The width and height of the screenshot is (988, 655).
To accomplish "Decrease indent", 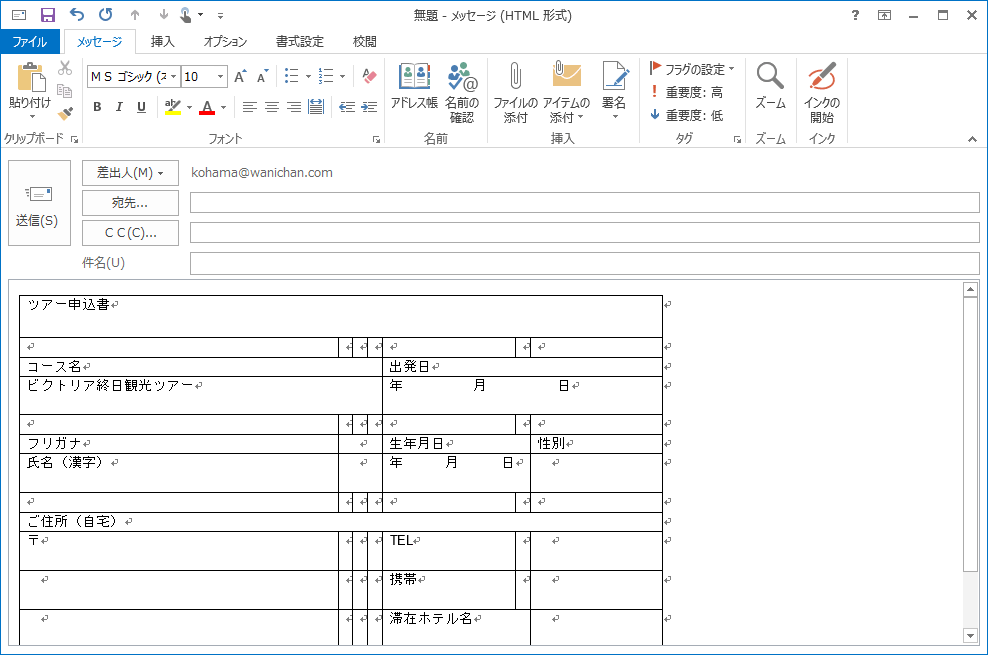I will coord(347,107).
